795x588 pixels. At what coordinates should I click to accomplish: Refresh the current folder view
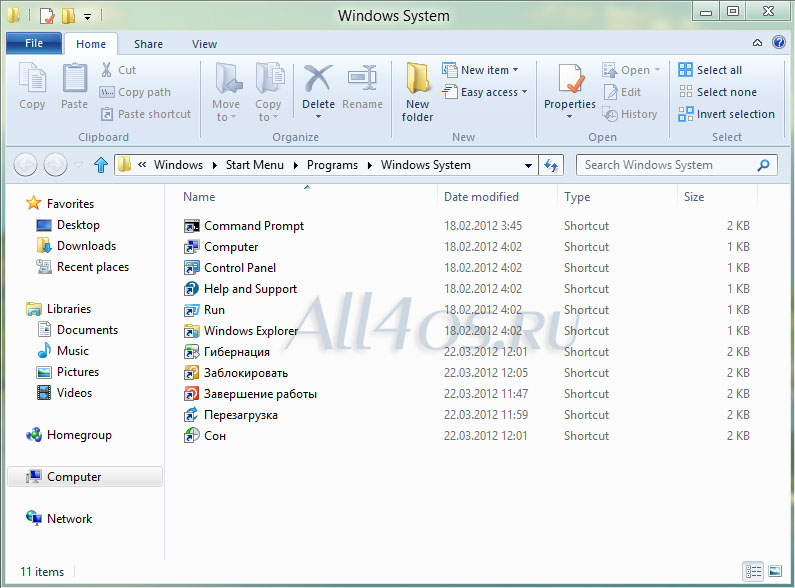pos(551,165)
